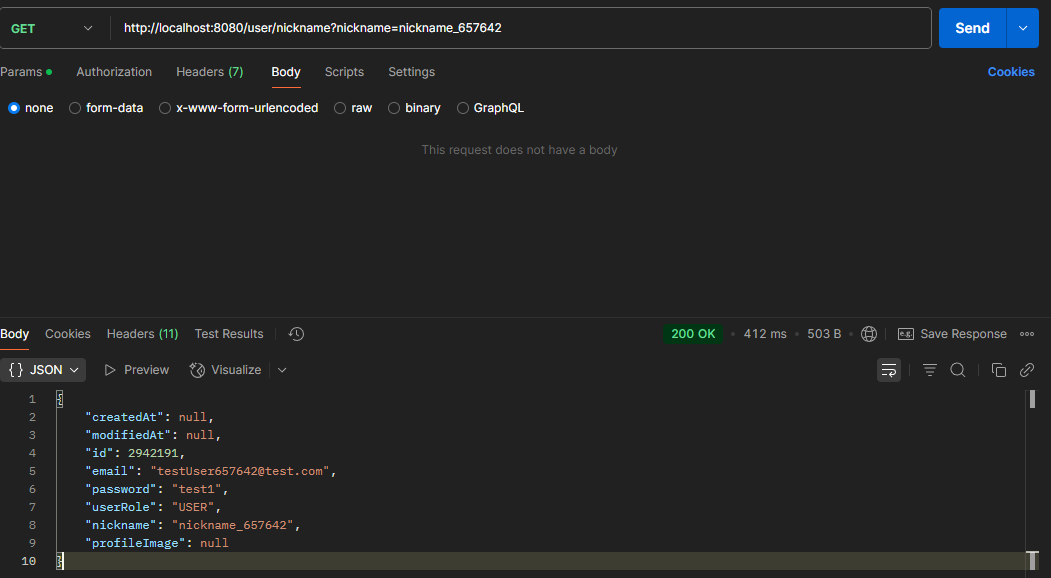Open the Scripts tab
Image resolution: width=1051 pixels, height=578 pixels.
(x=345, y=72)
